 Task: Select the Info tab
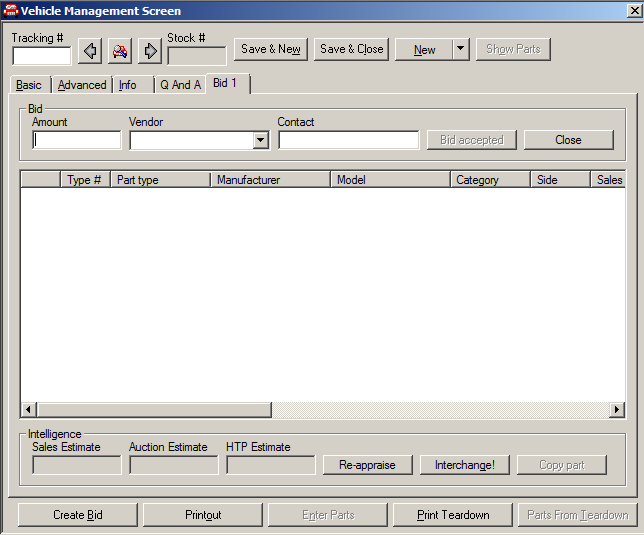point(128,85)
